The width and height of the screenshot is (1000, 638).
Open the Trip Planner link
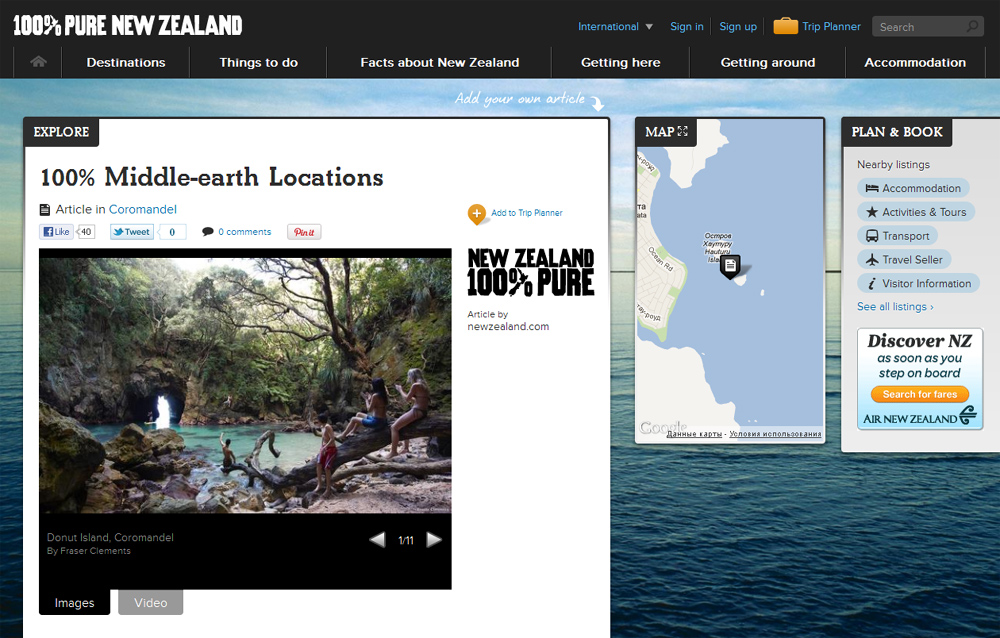(x=831, y=26)
